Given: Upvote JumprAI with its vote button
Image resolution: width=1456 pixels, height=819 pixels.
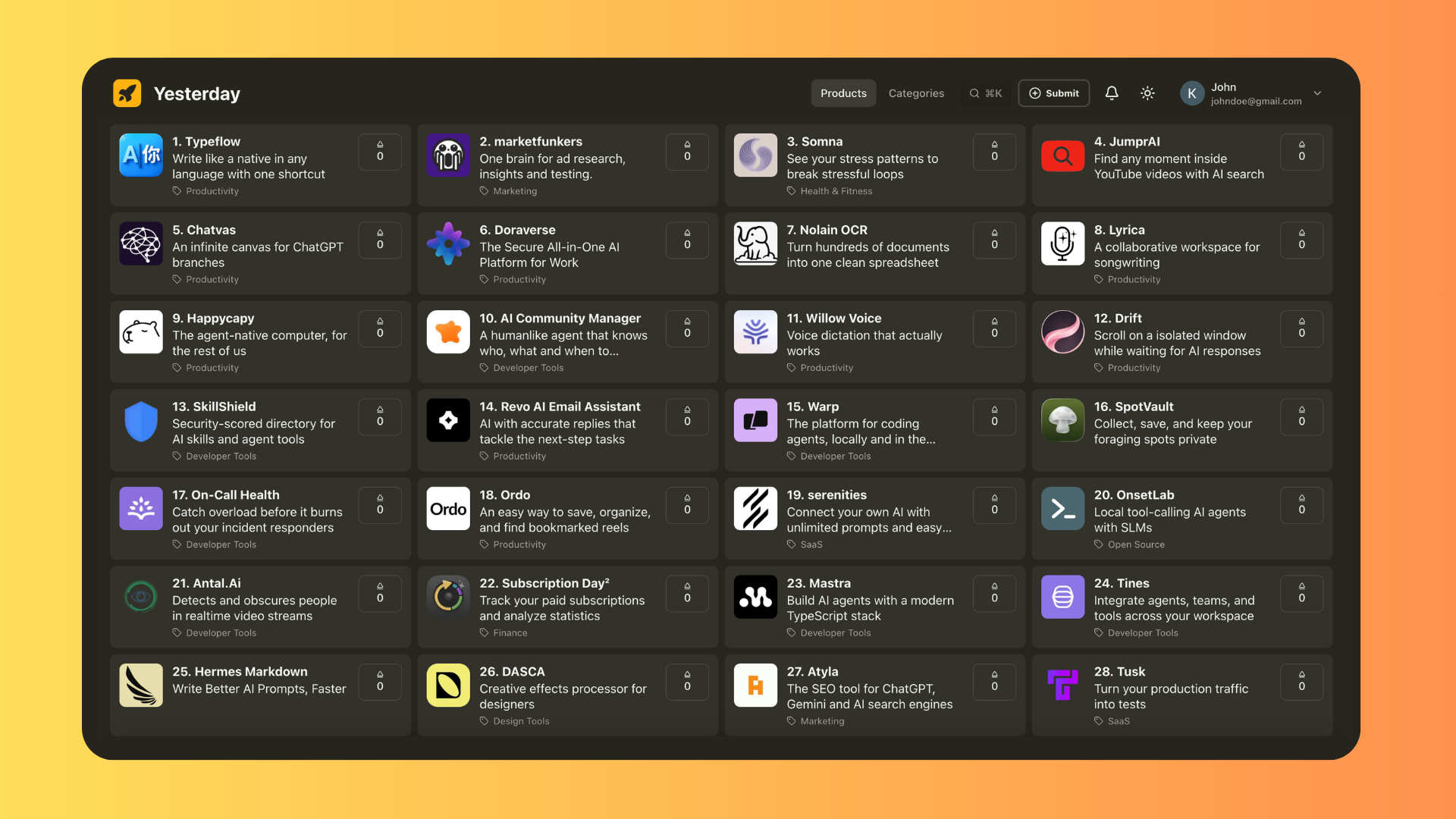Looking at the screenshot, I should tap(1301, 152).
